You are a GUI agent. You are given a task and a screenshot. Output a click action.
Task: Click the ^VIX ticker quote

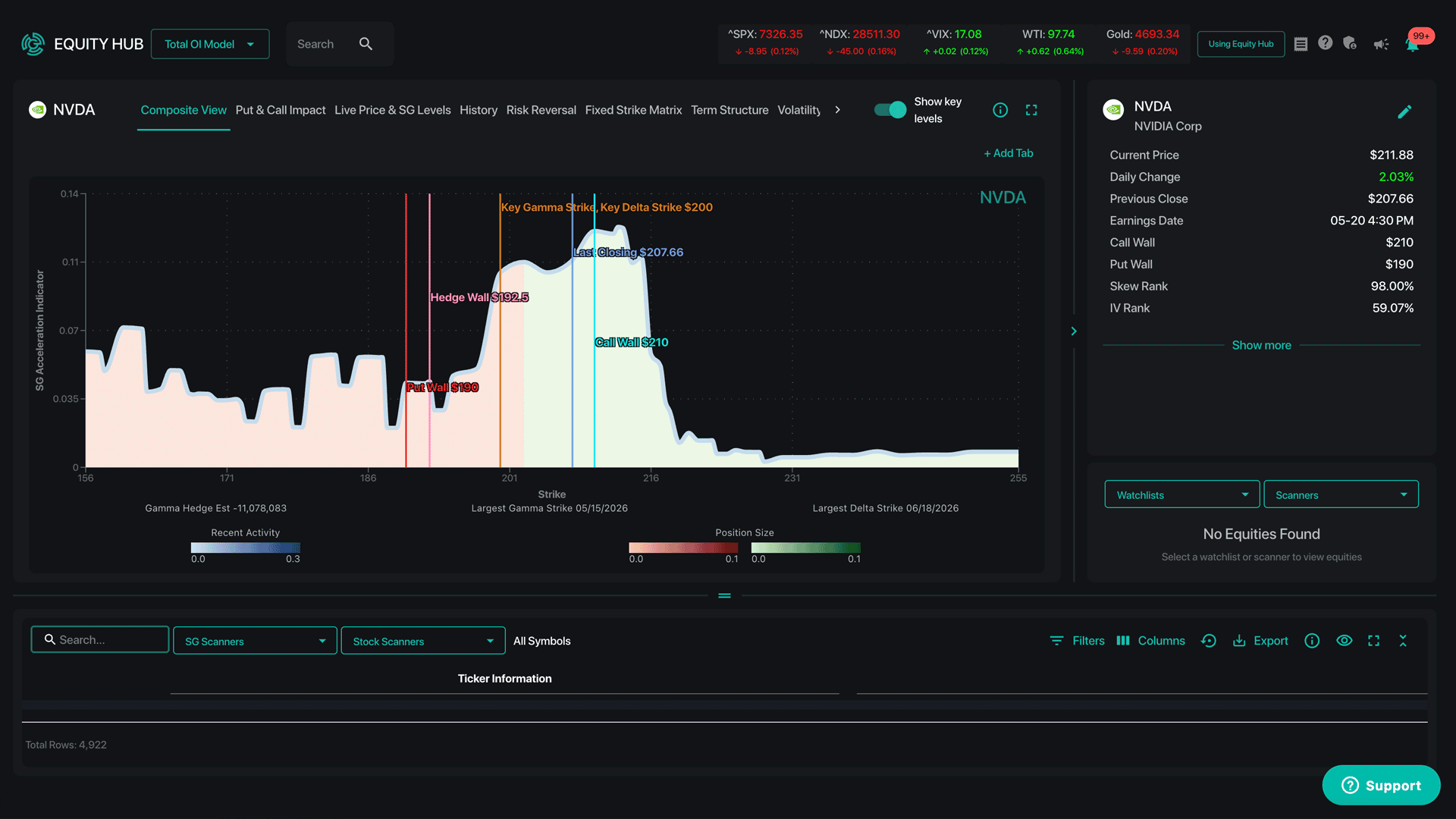coord(955,42)
